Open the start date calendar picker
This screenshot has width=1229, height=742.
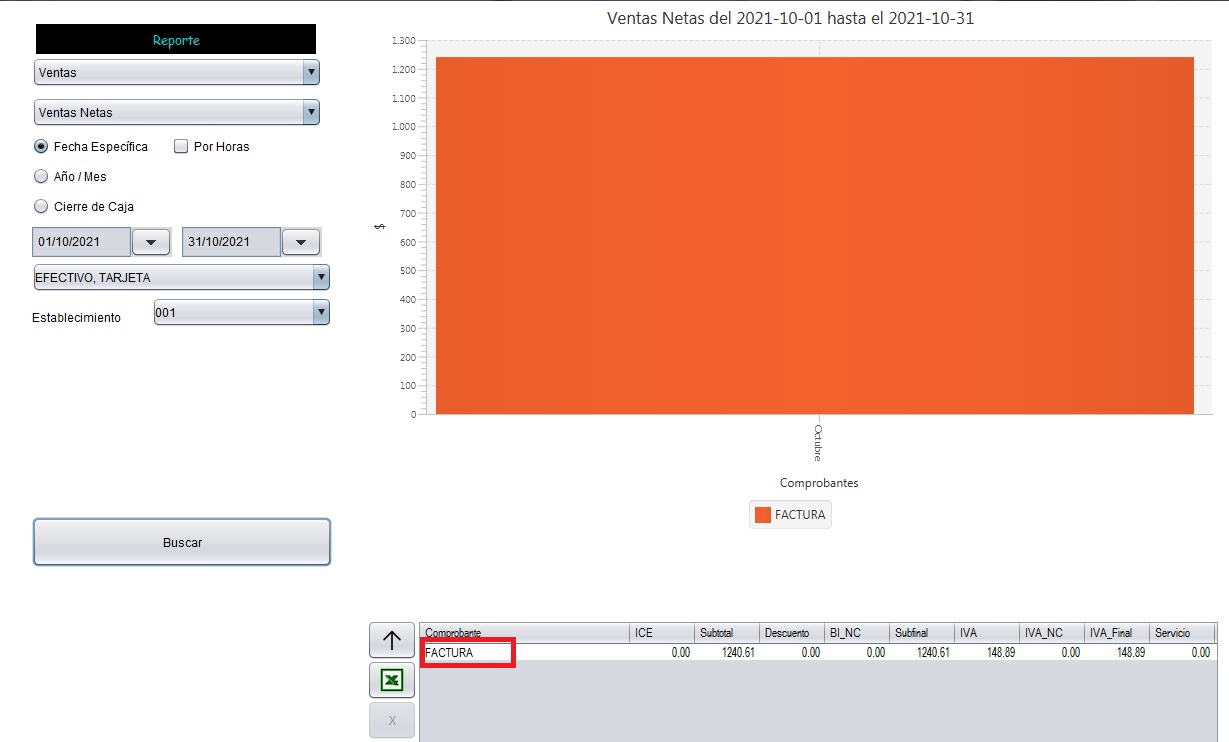pos(151,242)
